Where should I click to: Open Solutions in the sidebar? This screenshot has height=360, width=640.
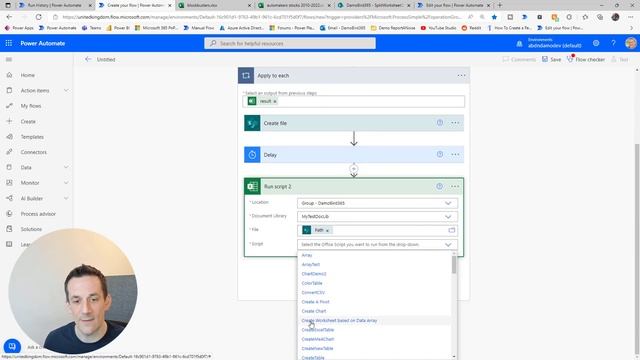point(31,229)
